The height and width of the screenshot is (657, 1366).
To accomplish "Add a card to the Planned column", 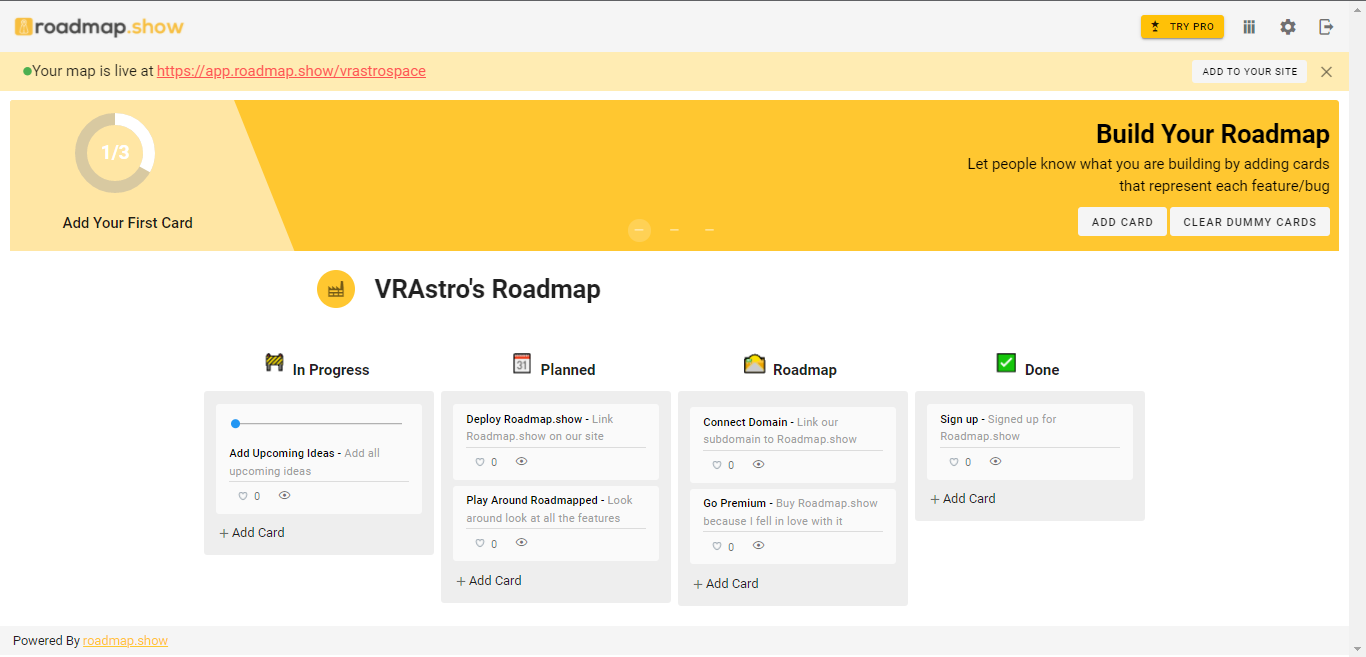I will pyautogui.click(x=489, y=581).
